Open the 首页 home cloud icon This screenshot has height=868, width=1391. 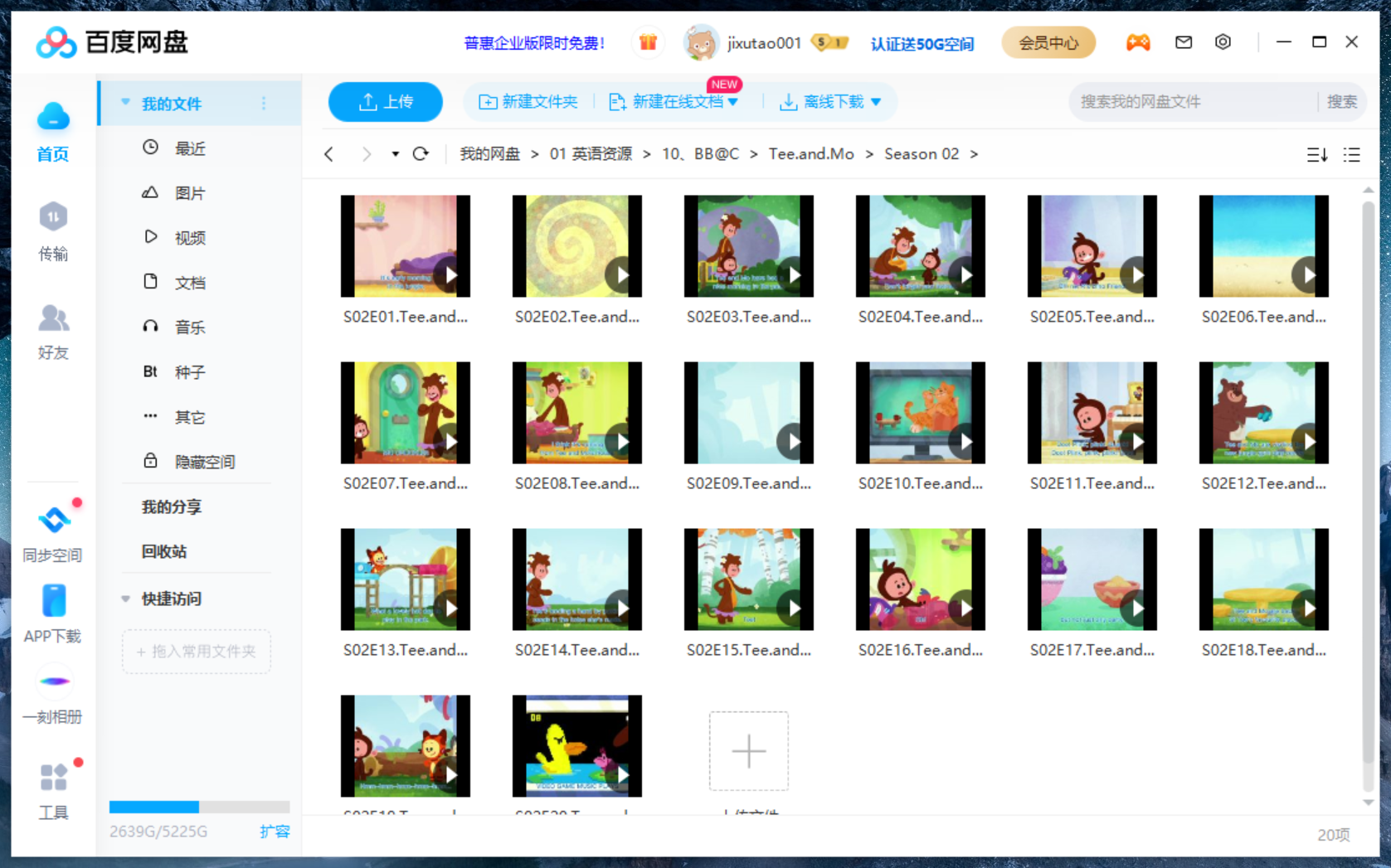[x=53, y=117]
